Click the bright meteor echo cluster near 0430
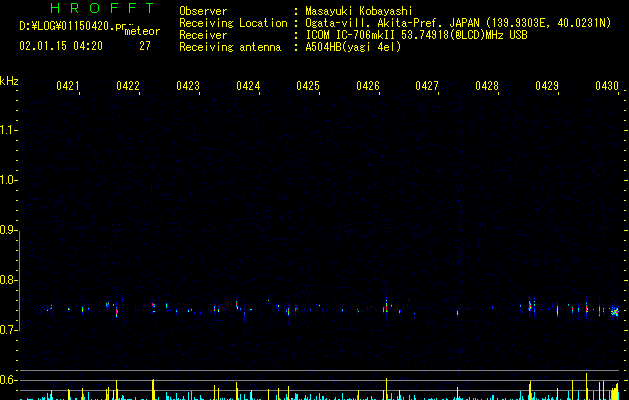 [615, 312]
